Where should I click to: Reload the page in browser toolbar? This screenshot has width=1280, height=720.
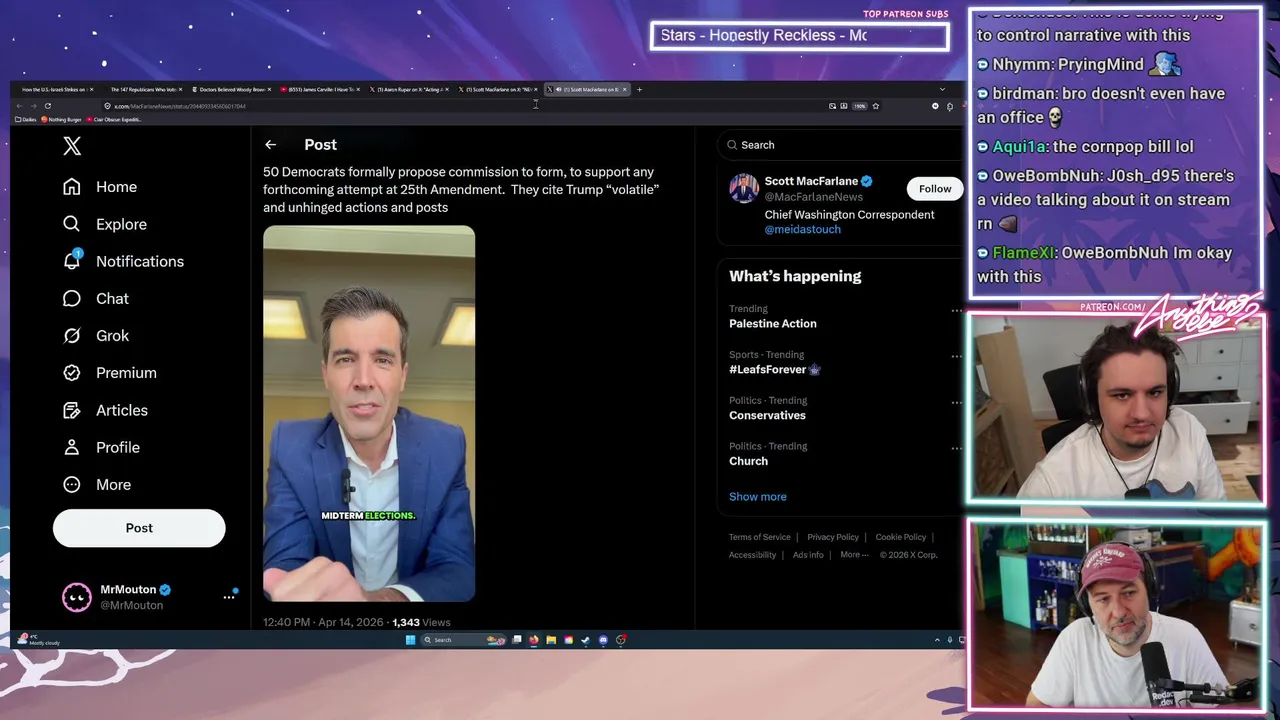(x=47, y=106)
